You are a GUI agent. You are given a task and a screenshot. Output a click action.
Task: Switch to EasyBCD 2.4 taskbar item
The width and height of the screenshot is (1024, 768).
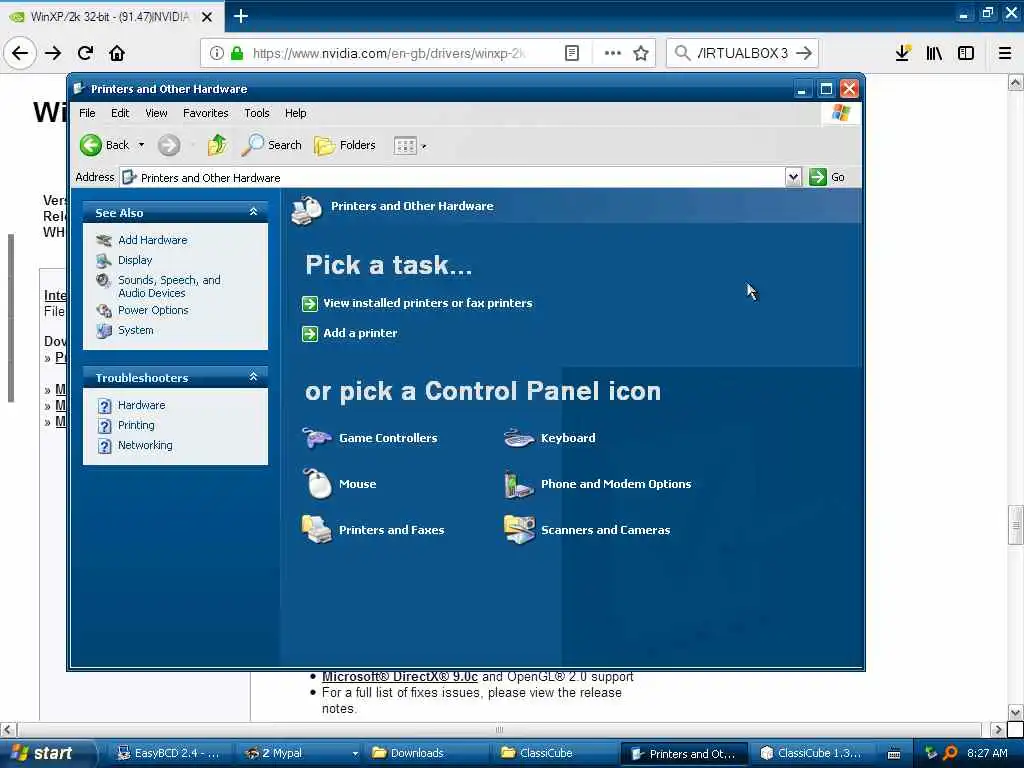168,753
